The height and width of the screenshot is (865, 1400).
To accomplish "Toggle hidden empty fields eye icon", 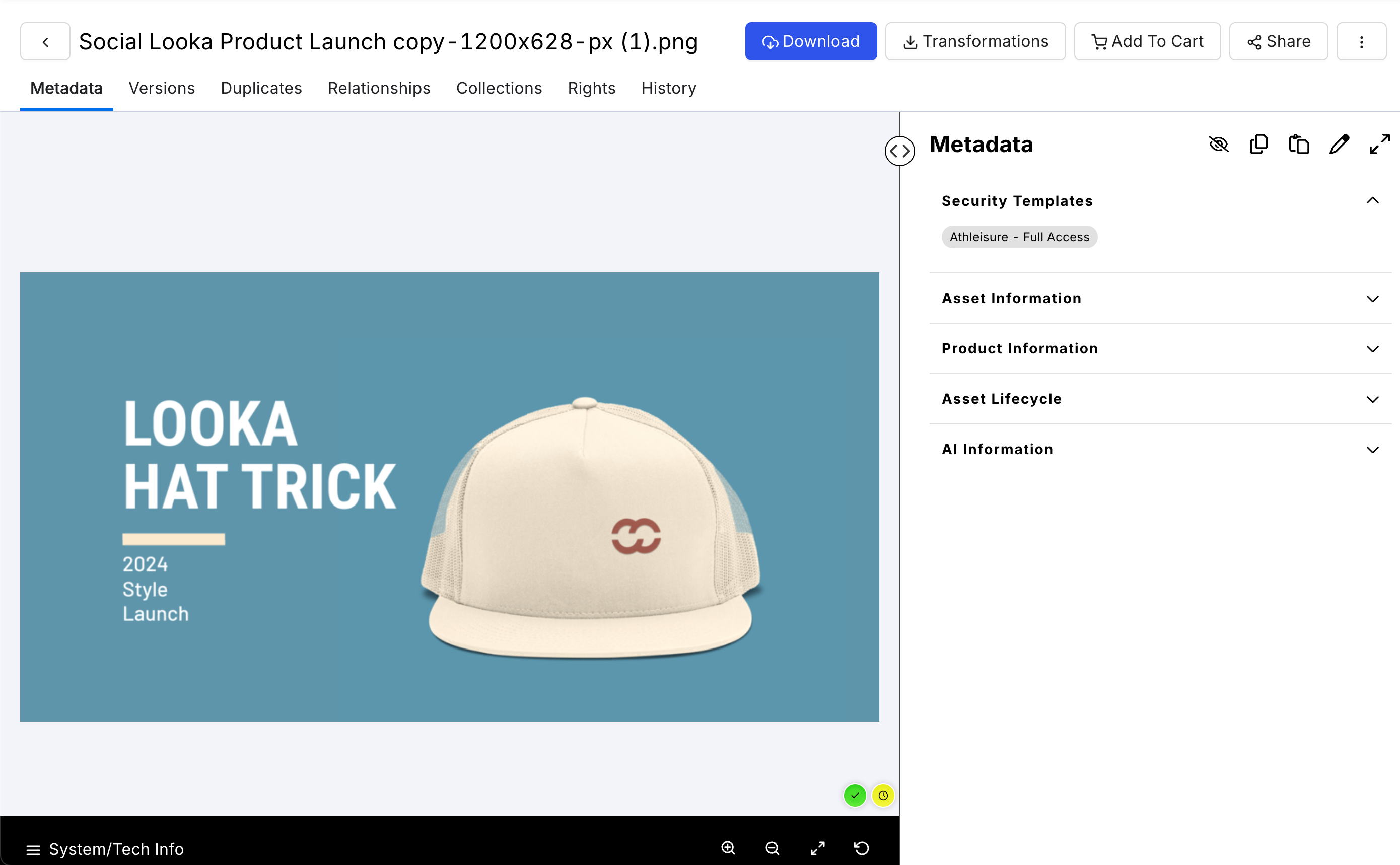I will coord(1218,144).
